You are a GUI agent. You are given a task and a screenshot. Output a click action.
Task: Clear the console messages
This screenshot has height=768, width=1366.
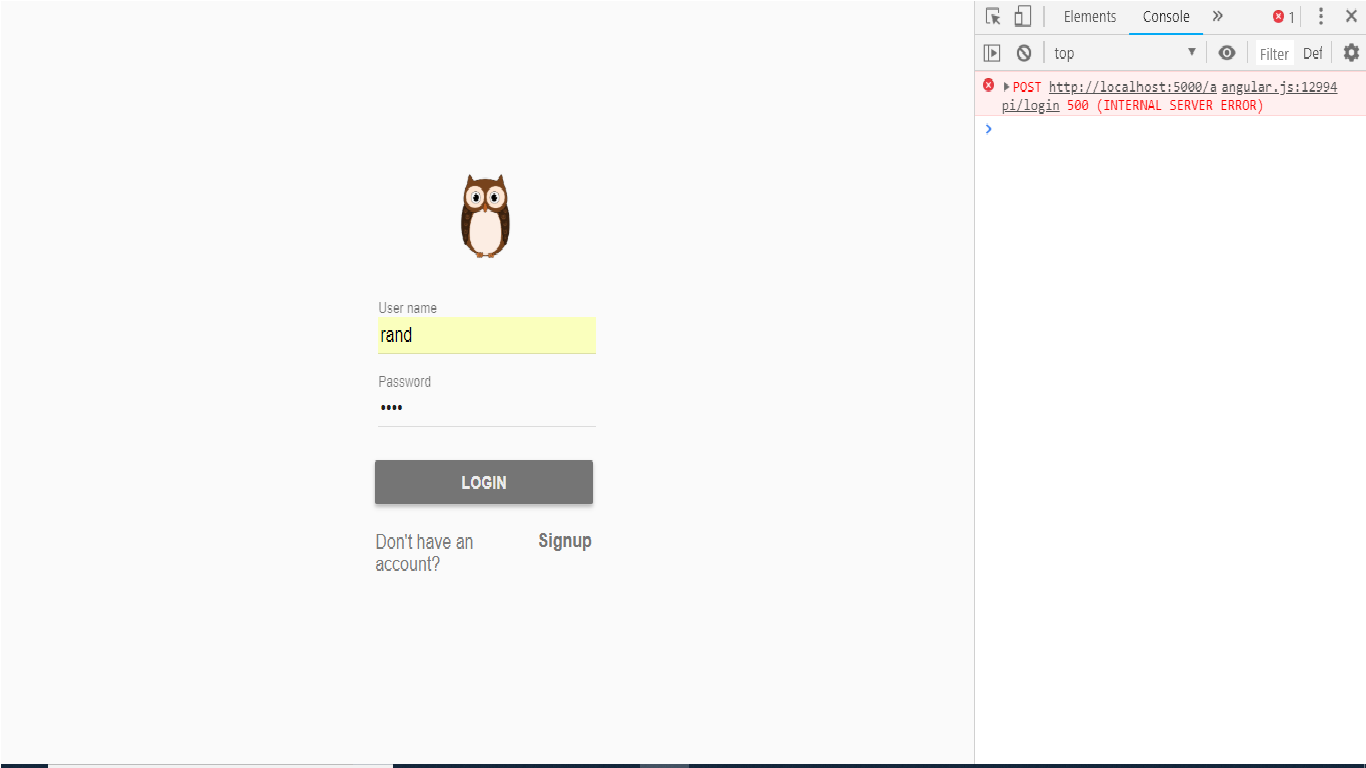click(1022, 52)
